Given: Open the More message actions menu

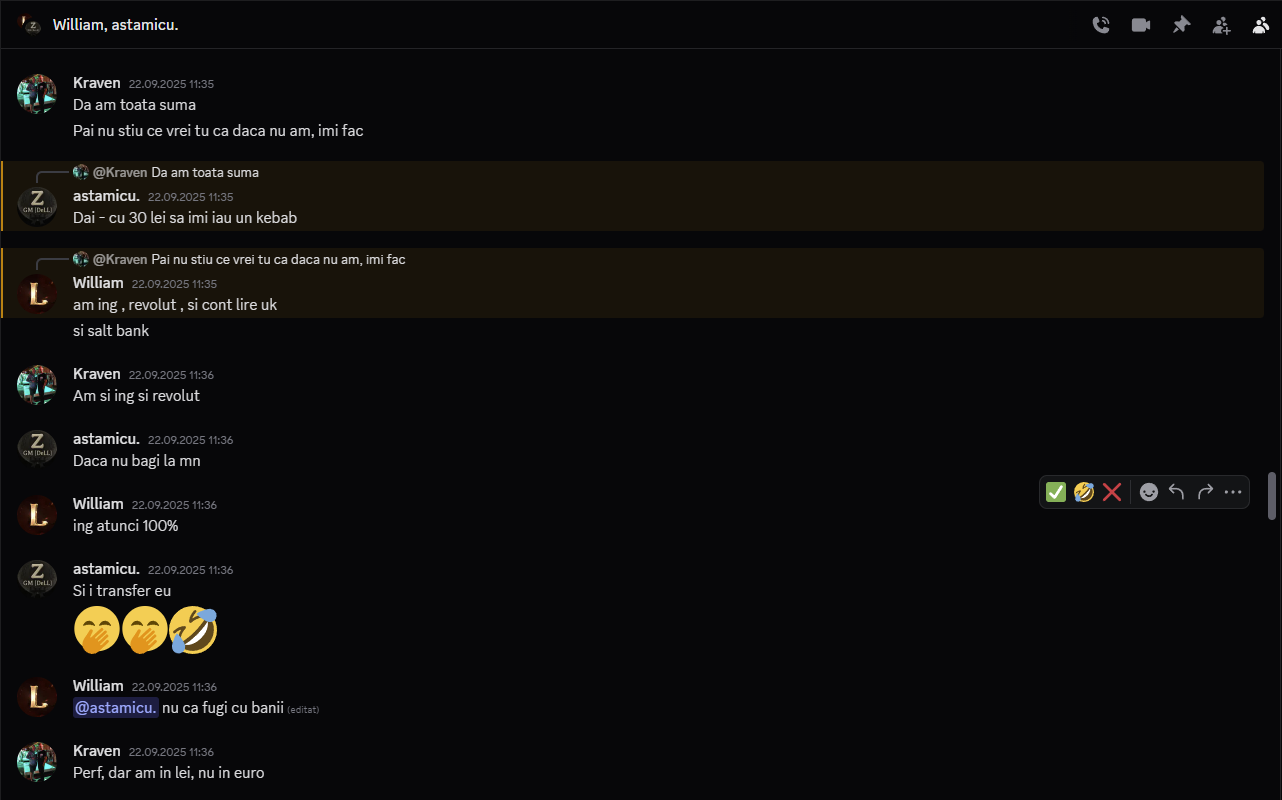Looking at the screenshot, I should tap(1232, 491).
